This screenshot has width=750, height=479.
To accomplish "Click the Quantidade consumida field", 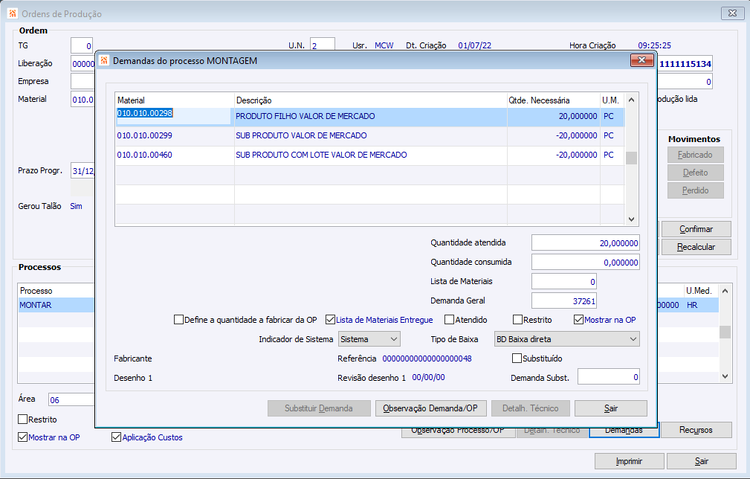I will [x=585, y=262].
